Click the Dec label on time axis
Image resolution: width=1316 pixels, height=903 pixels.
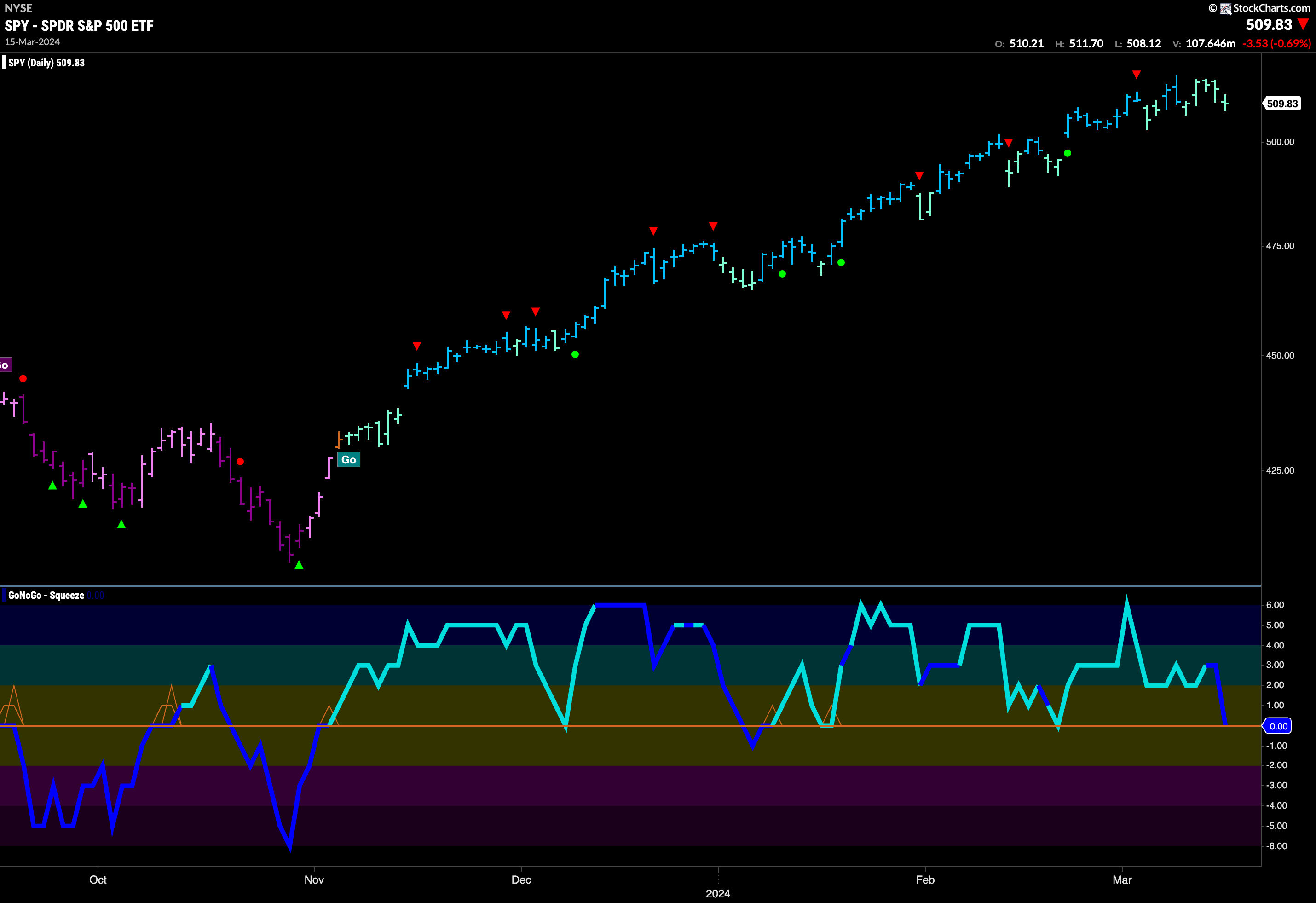pos(521,880)
